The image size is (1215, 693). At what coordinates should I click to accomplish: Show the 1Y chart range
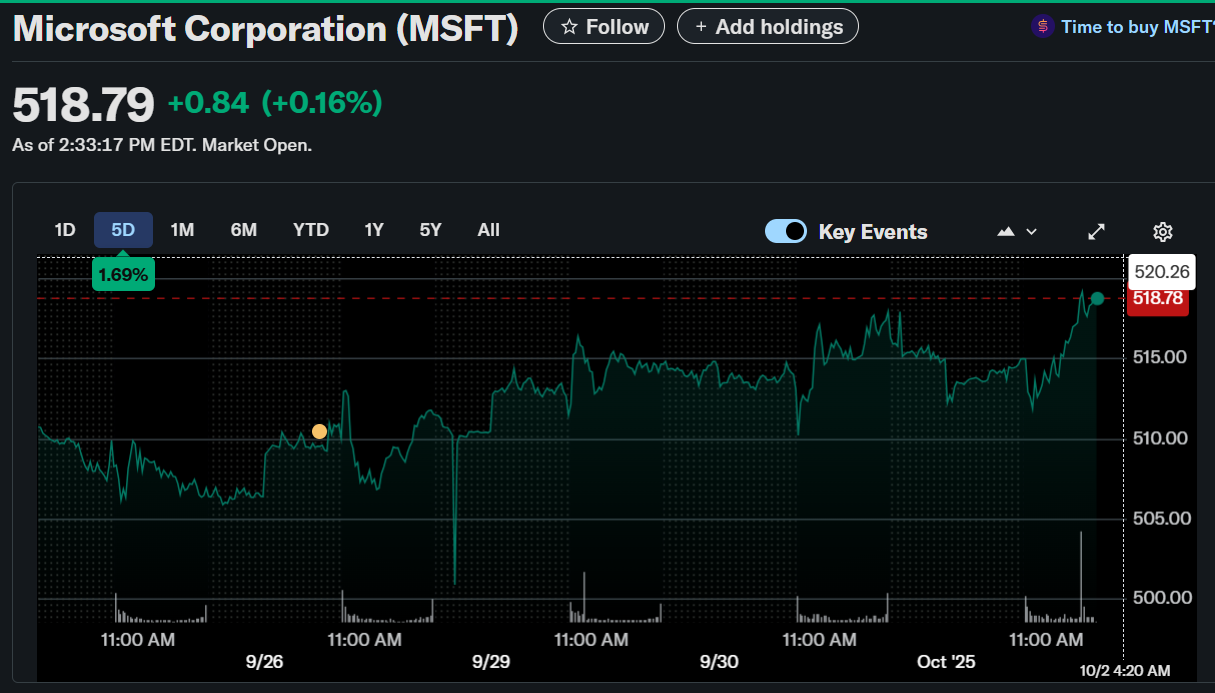pyautogui.click(x=374, y=230)
